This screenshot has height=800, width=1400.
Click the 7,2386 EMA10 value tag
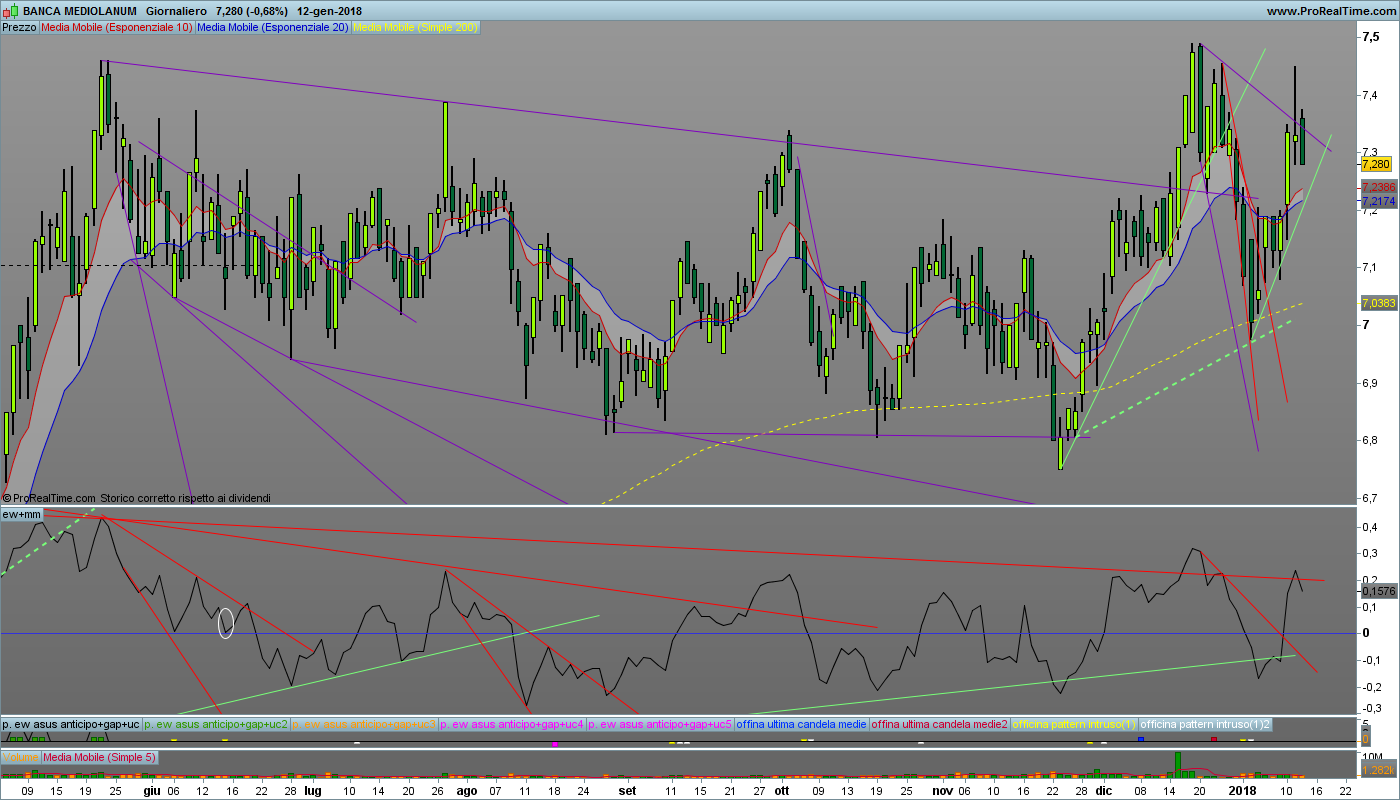pyautogui.click(x=1378, y=188)
